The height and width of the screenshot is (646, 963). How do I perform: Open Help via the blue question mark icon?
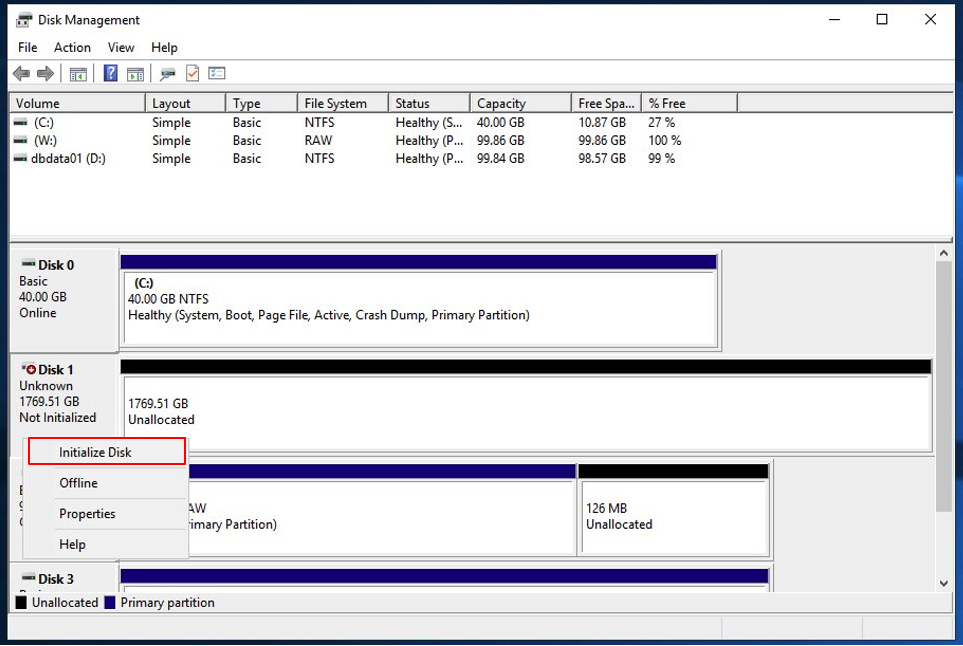pos(111,74)
